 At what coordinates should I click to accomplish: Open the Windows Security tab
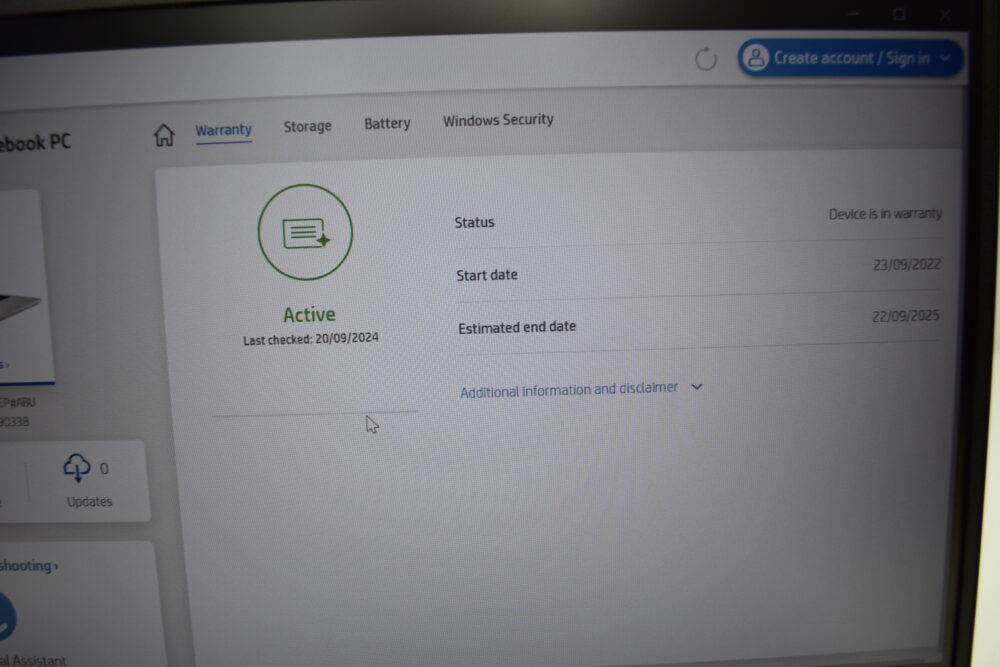click(x=498, y=120)
